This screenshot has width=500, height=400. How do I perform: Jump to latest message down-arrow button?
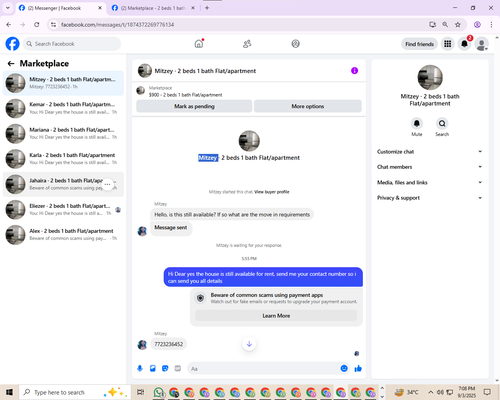click(x=249, y=344)
